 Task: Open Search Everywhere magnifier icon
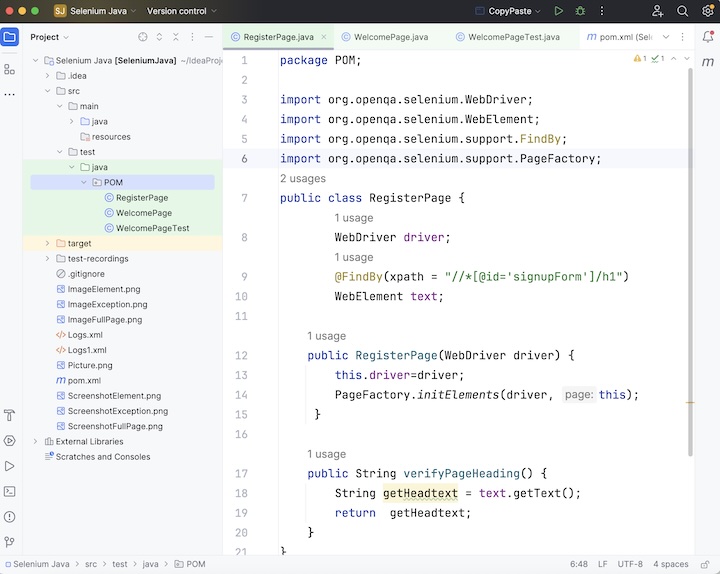point(683,11)
